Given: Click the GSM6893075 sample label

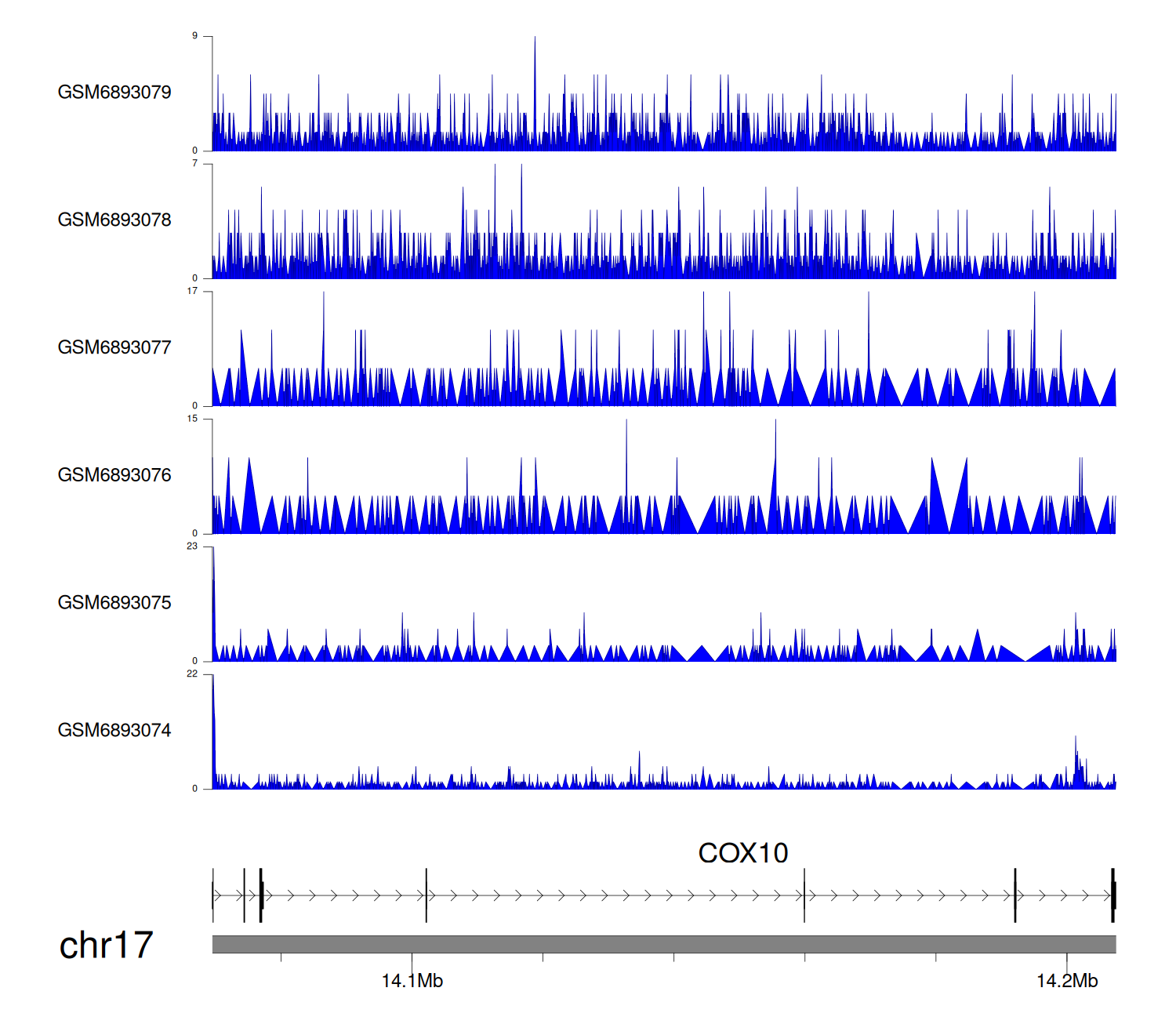Looking at the screenshot, I should pyautogui.click(x=114, y=603).
